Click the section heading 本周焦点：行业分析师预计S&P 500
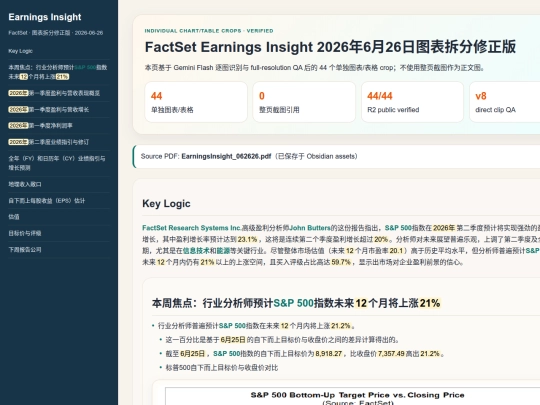The width and height of the screenshot is (540, 405). point(296,303)
